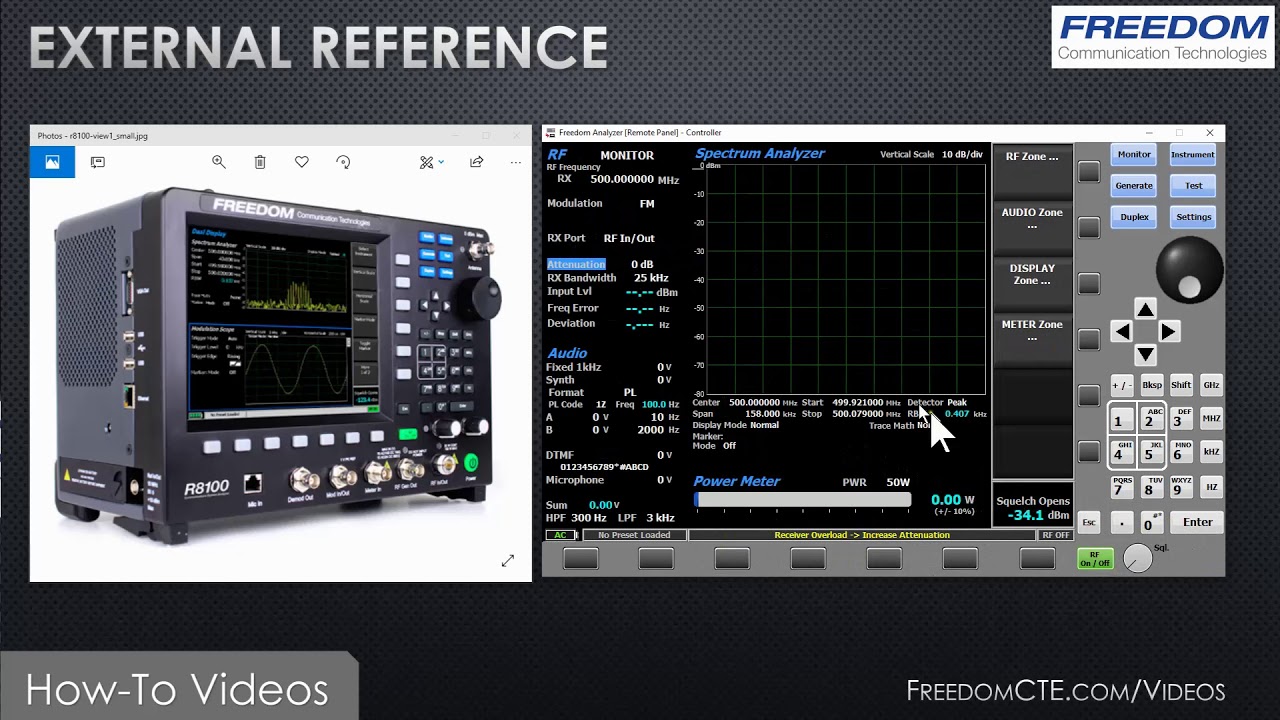The image size is (1280, 720).
Task: Open the RF Zone softkey menu
Action: pyautogui.click(x=1032, y=170)
